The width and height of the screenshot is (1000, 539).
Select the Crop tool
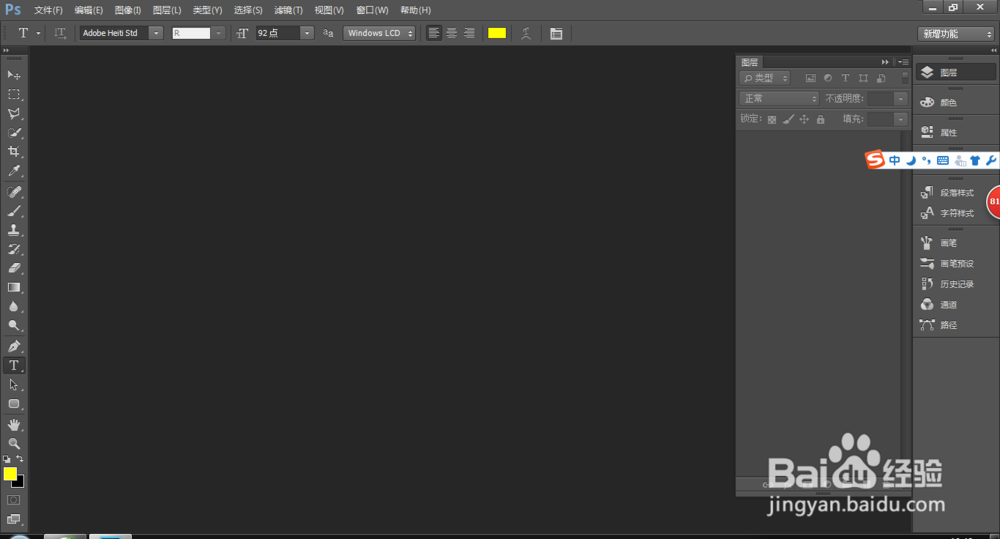tap(13, 152)
